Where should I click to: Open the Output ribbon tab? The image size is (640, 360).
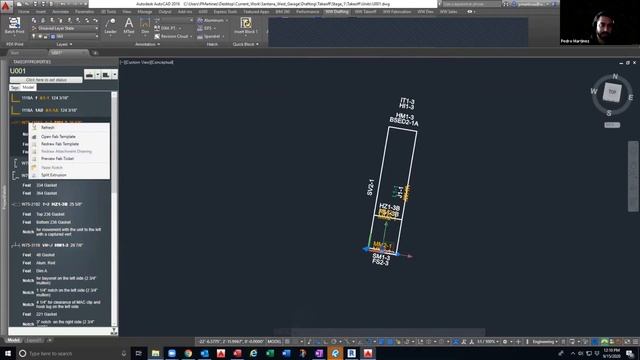point(165,12)
